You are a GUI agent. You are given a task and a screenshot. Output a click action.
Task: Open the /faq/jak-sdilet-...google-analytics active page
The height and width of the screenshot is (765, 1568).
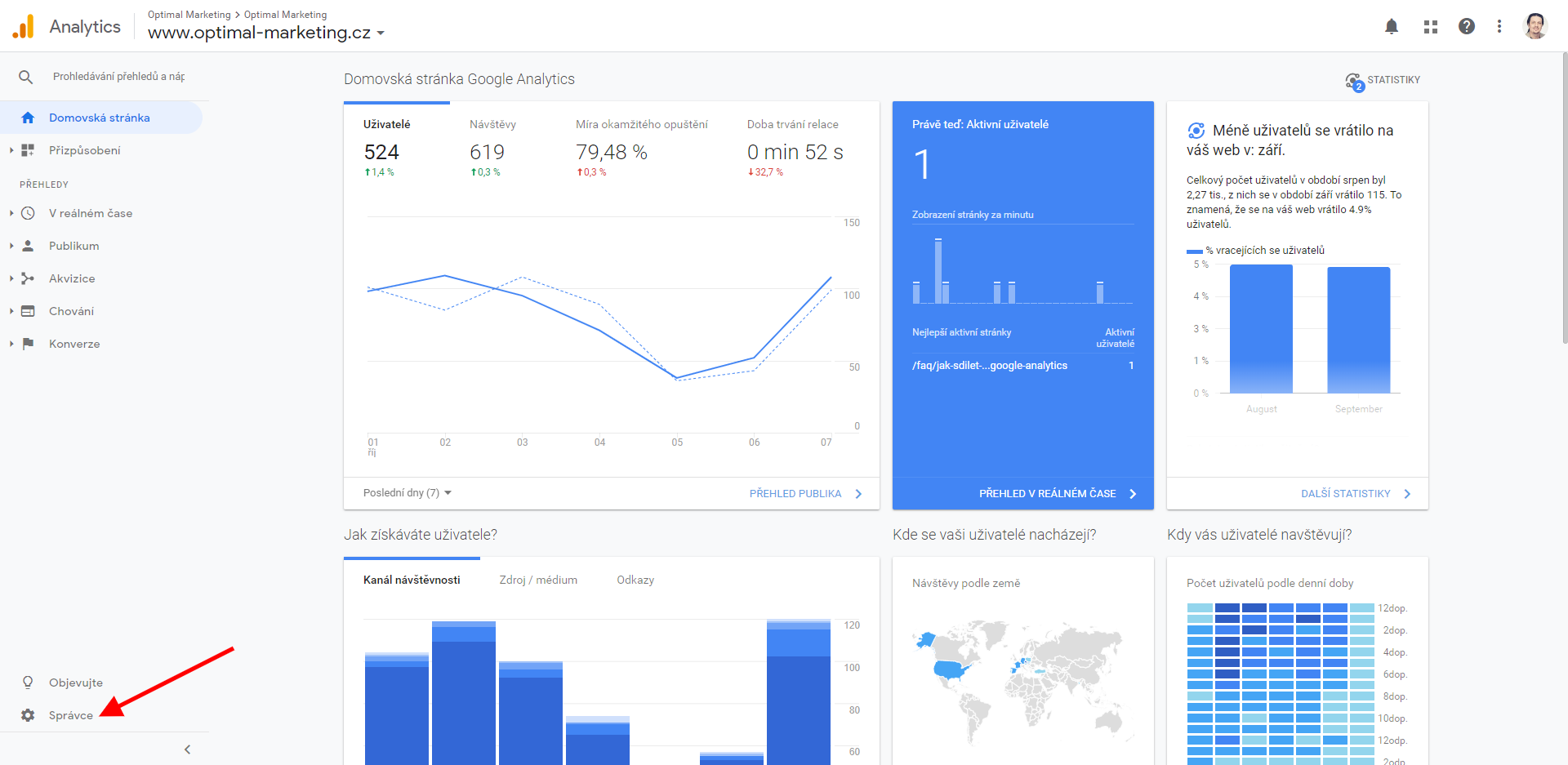[990, 366]
